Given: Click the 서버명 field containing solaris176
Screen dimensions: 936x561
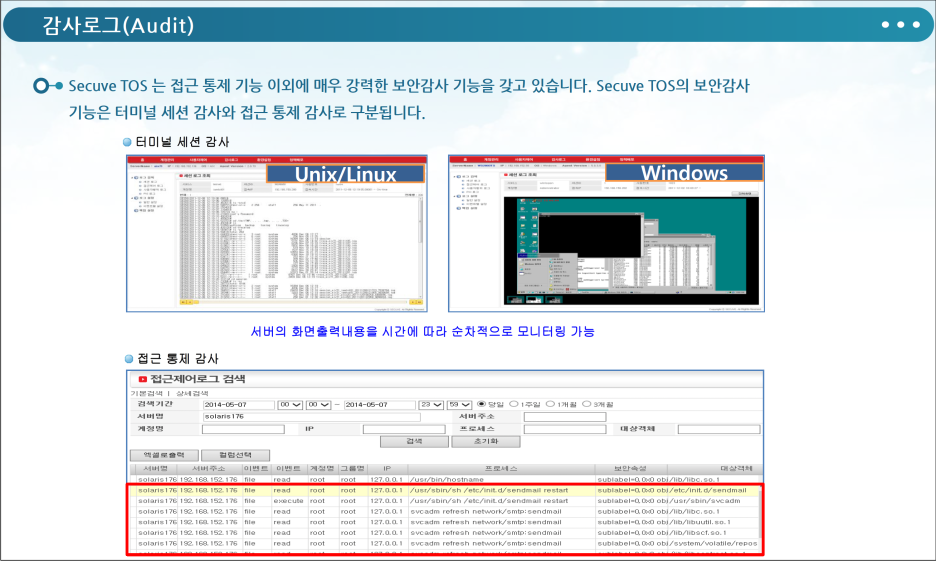Looking at the screenshot, I should point(311,417).
